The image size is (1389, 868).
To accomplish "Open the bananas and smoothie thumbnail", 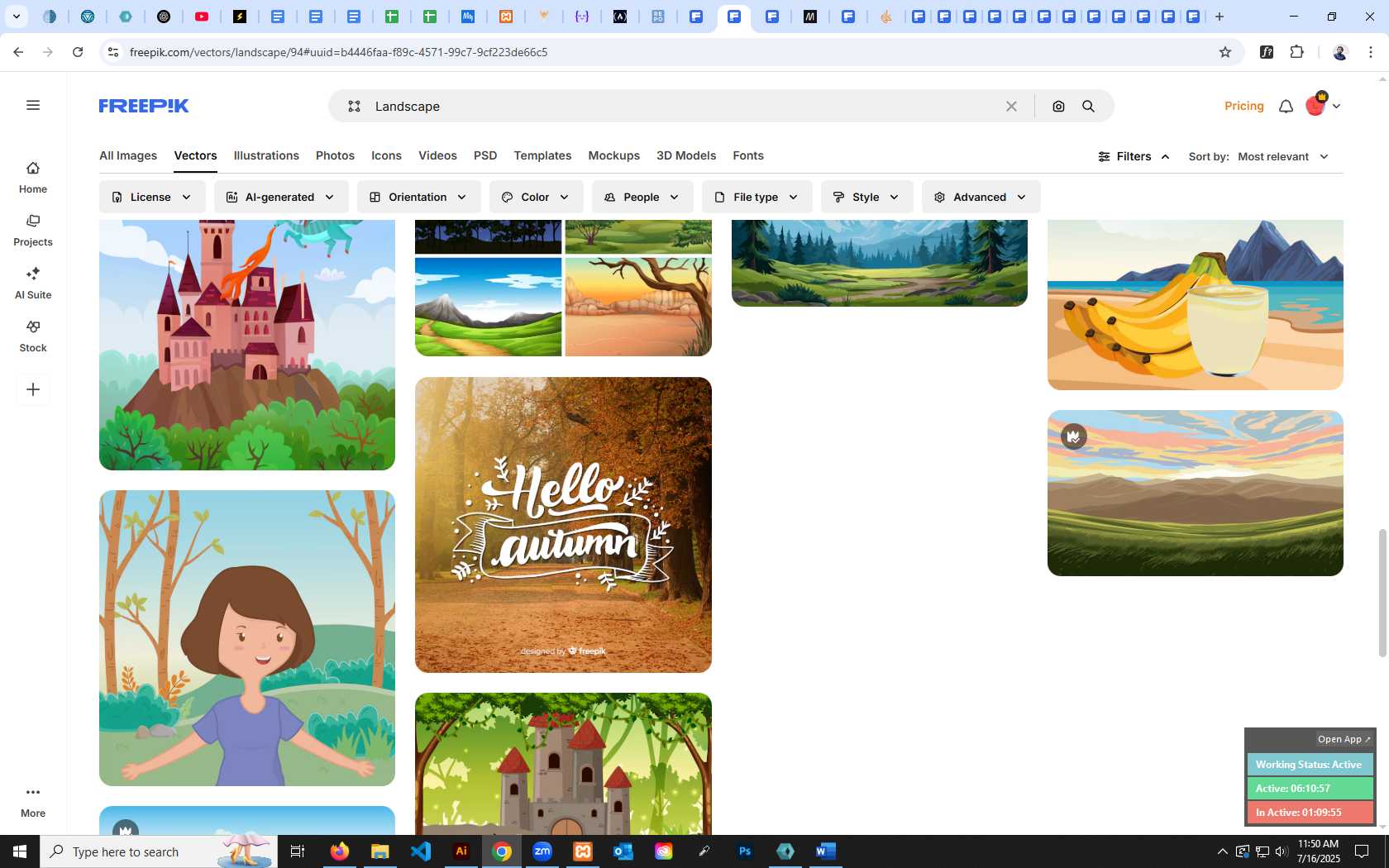I will pyautogui.click(x=1196, y=305).
